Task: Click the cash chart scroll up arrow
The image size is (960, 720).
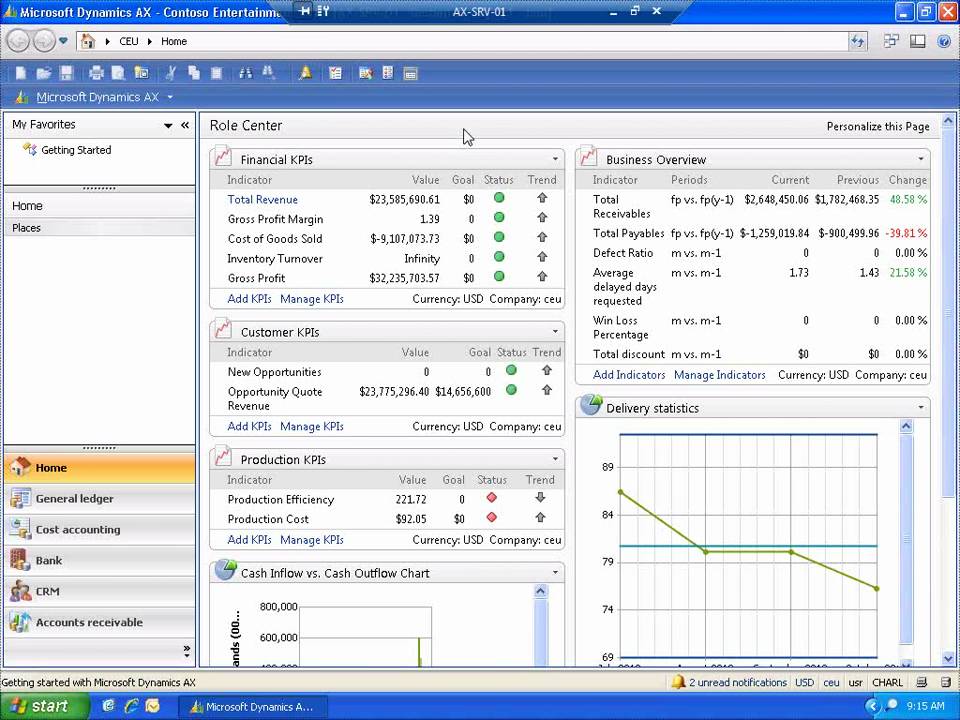Action: click(x=540, y=591)
